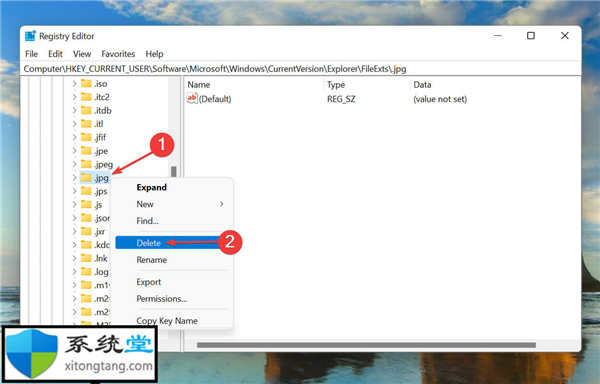600x384 pixels.
Task: Open the Favorites menu
Action: [x=118, y=54]
